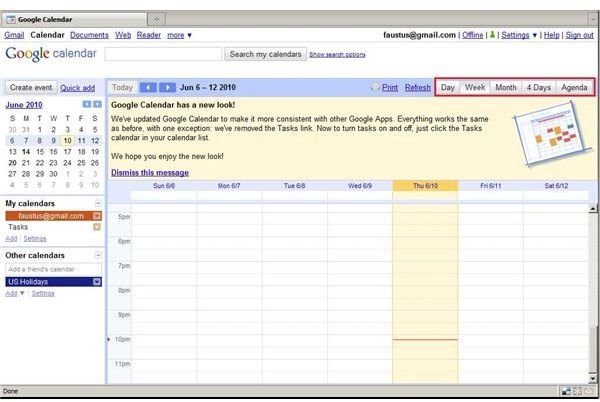This screenshot has height=402, width=600.
Task: Open the Help link
Action: (x=551, y=35)
